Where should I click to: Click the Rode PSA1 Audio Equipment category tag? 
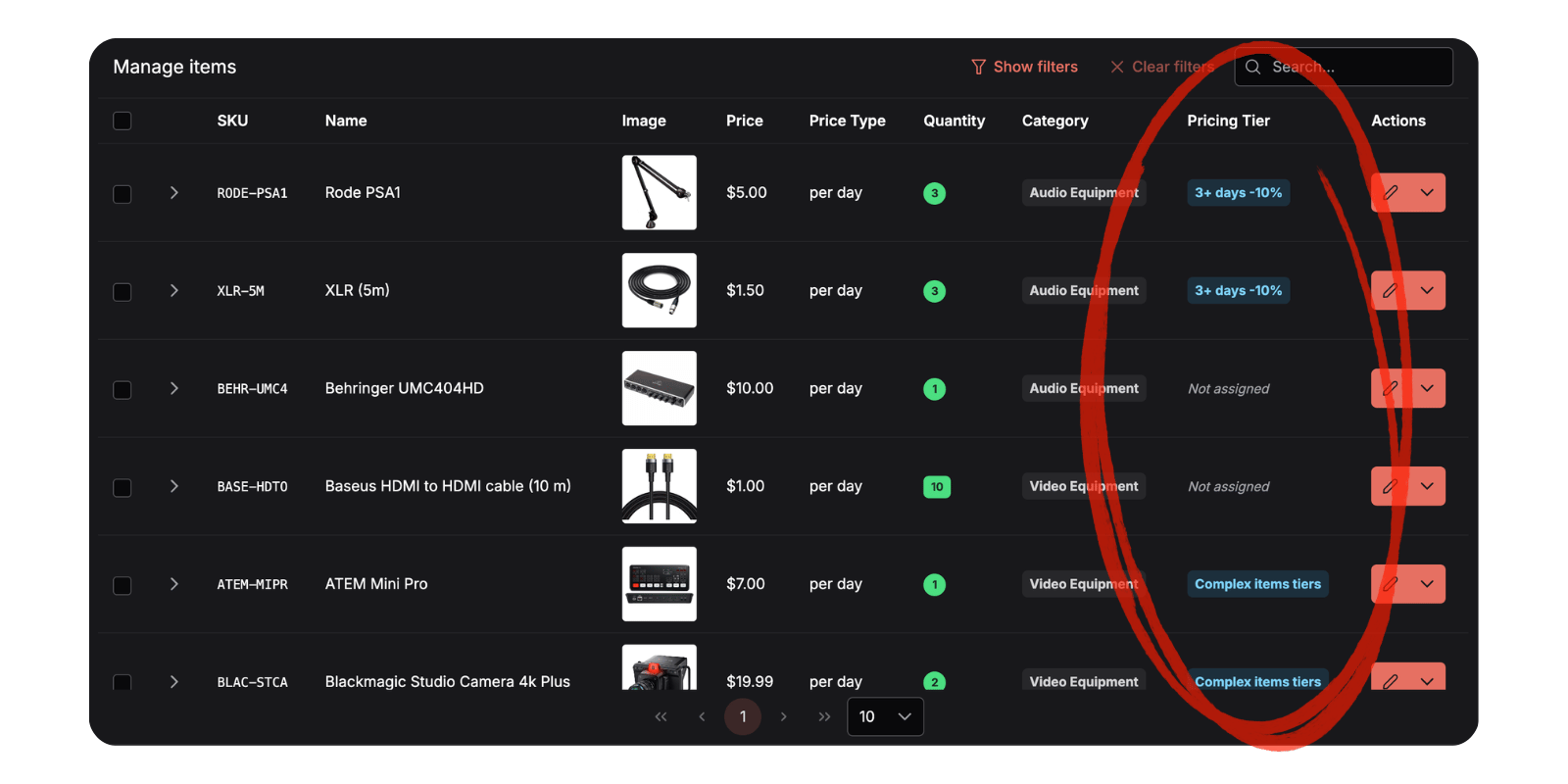point(1084,192)
